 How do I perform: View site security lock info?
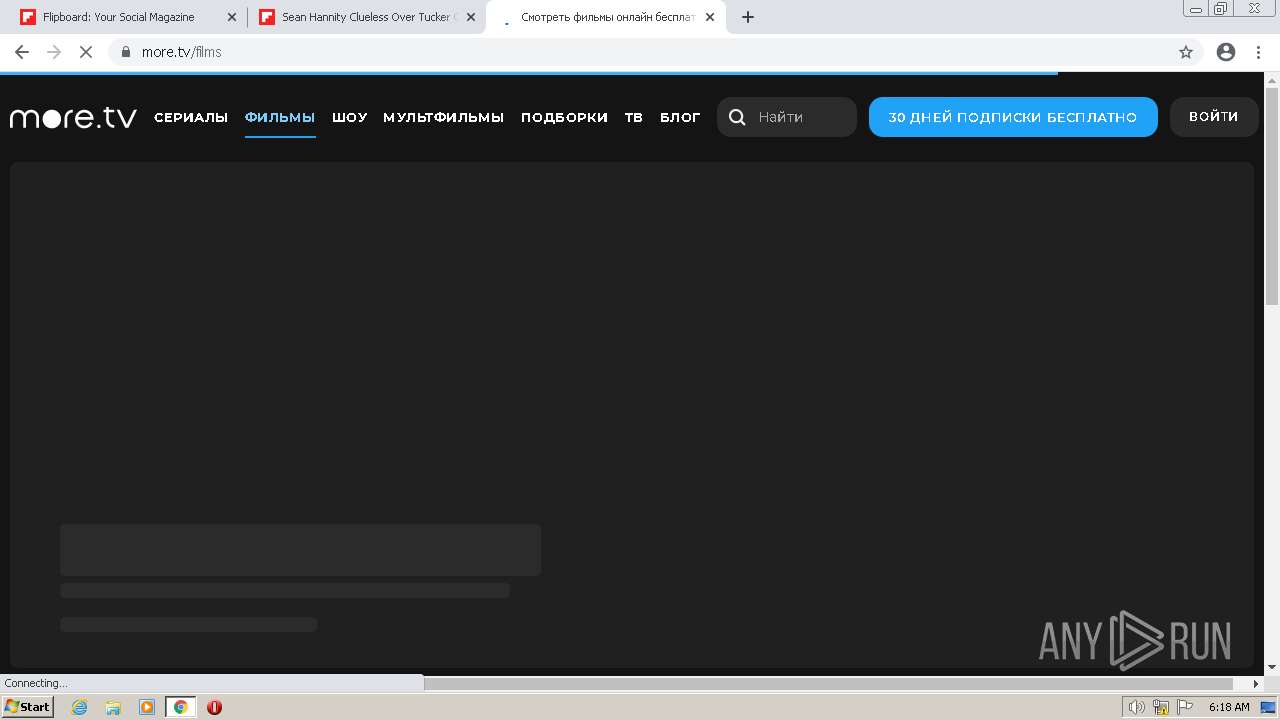[126, 52]
